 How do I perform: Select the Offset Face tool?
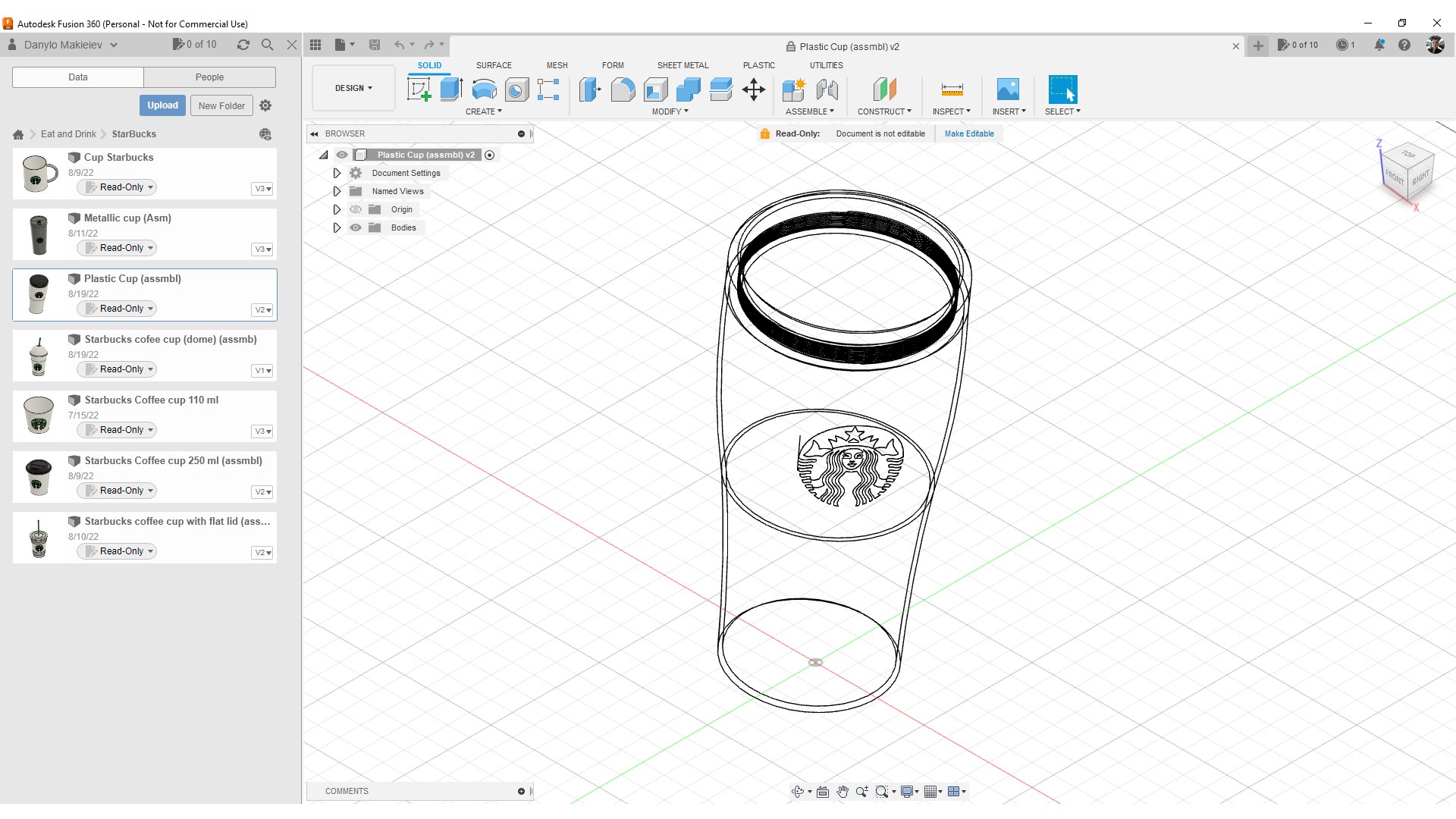720,89
